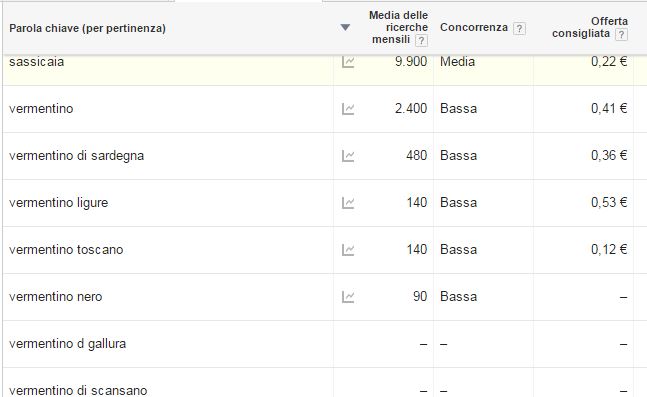View trend chart for vermentino ligure
This screenshot has height=397, width=647.
click(x=348, y=203)
